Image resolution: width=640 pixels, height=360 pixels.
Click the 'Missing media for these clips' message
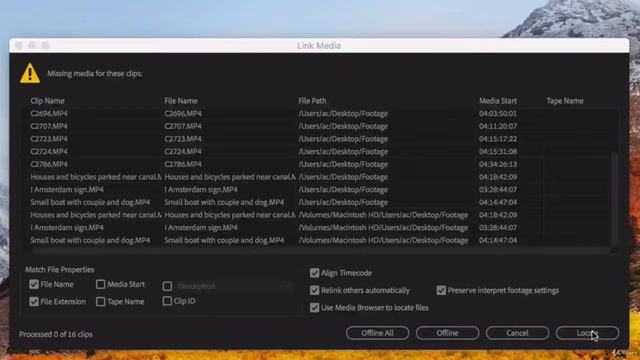coord(95,73)
